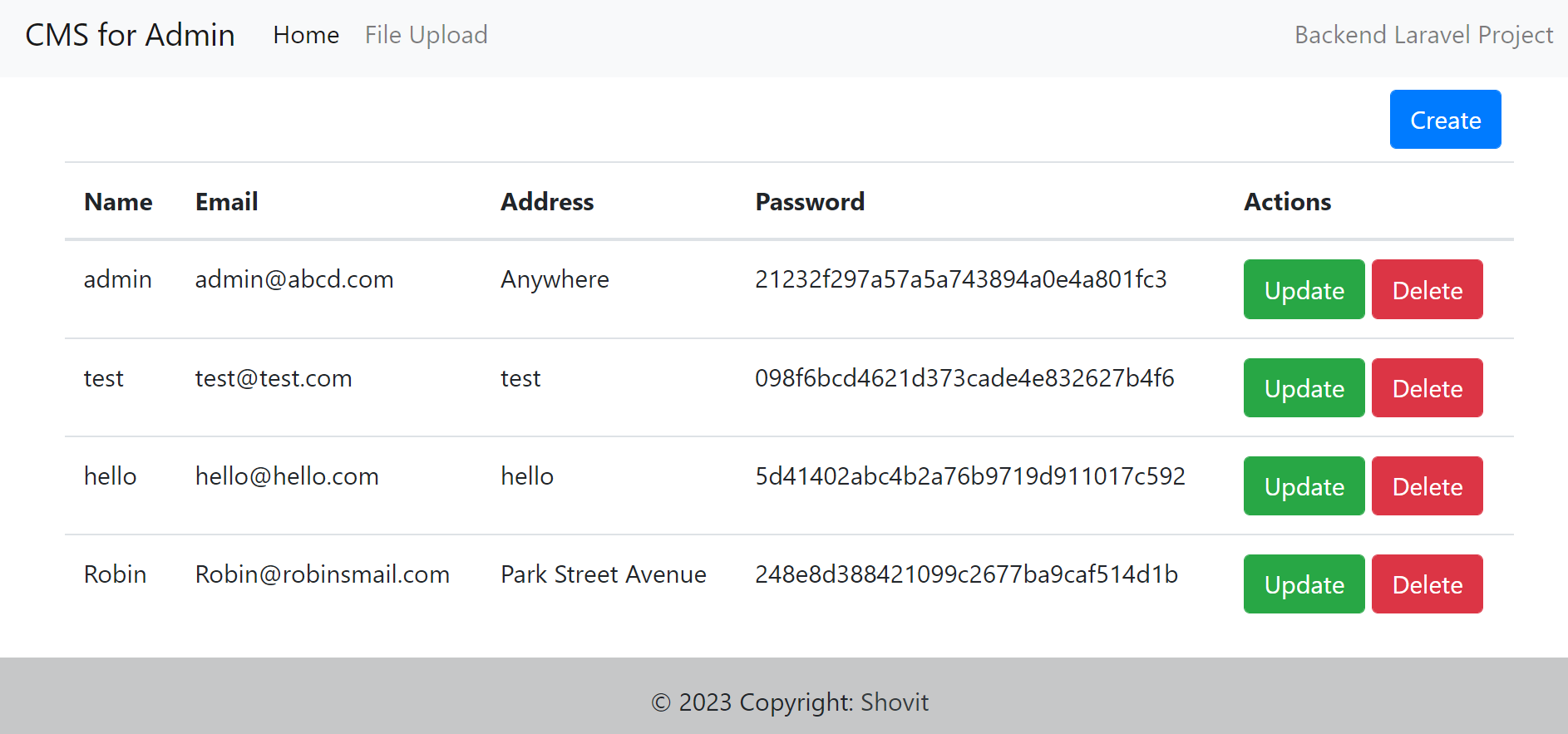Click the Anywhere address cell
Screen dimensions: 1568x734
555,279
